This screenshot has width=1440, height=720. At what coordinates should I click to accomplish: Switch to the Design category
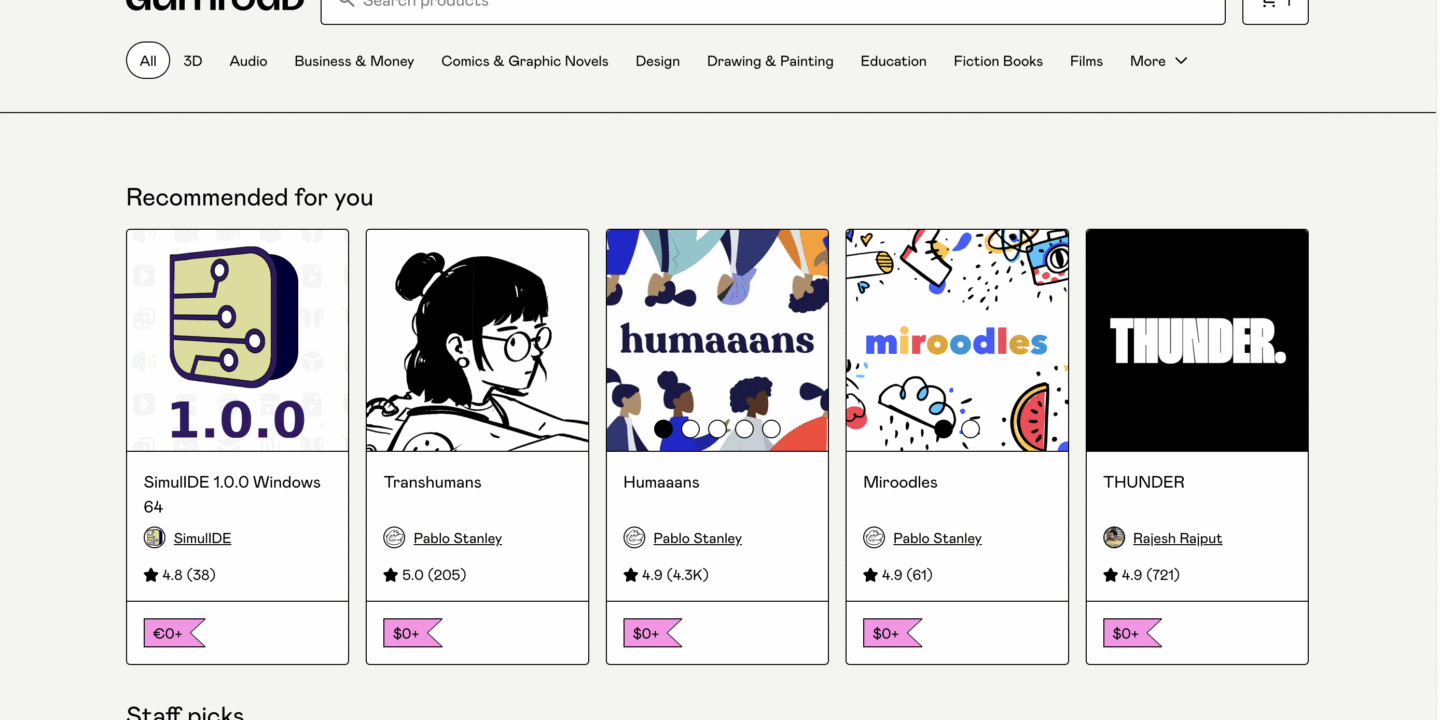click(658, 61)
